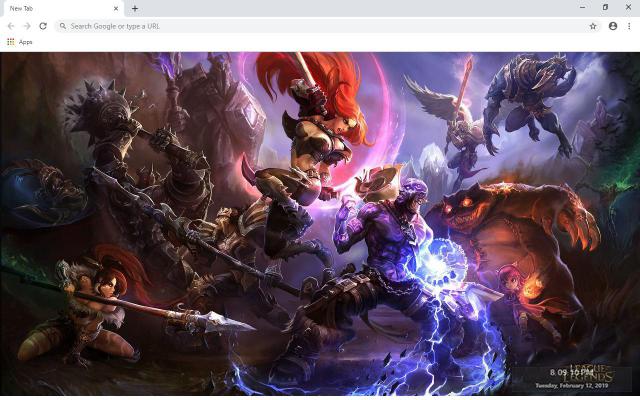This screenshot has width=640, height=400.
Task: Click the Apps bookmark label
Action: (x=25, y=42)
